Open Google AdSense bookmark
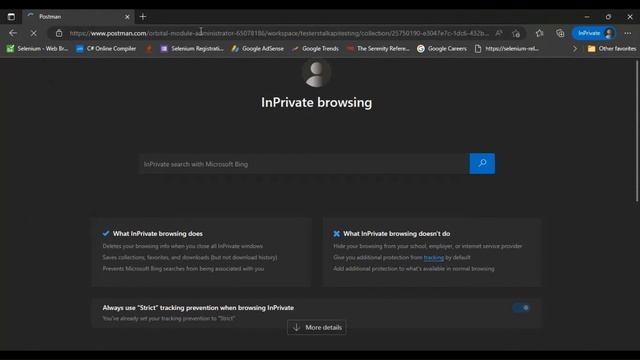 (258, 49)
